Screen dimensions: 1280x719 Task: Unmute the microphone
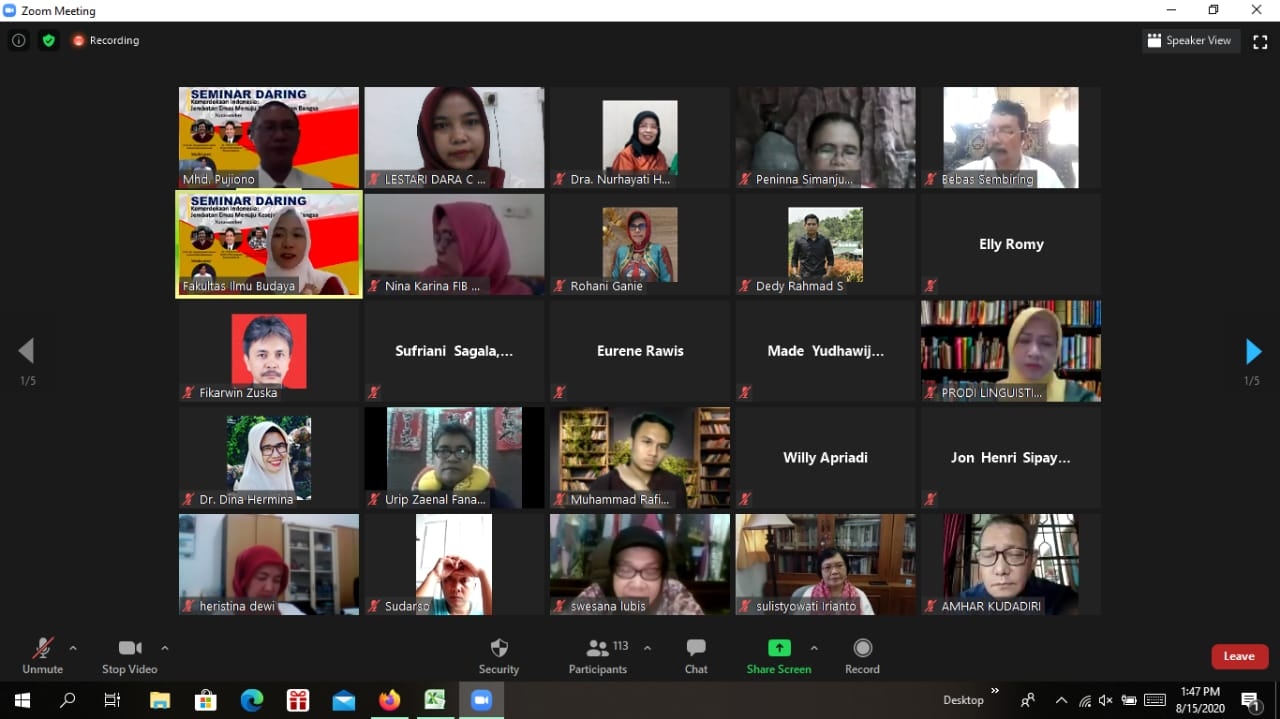tap(42, 656)
